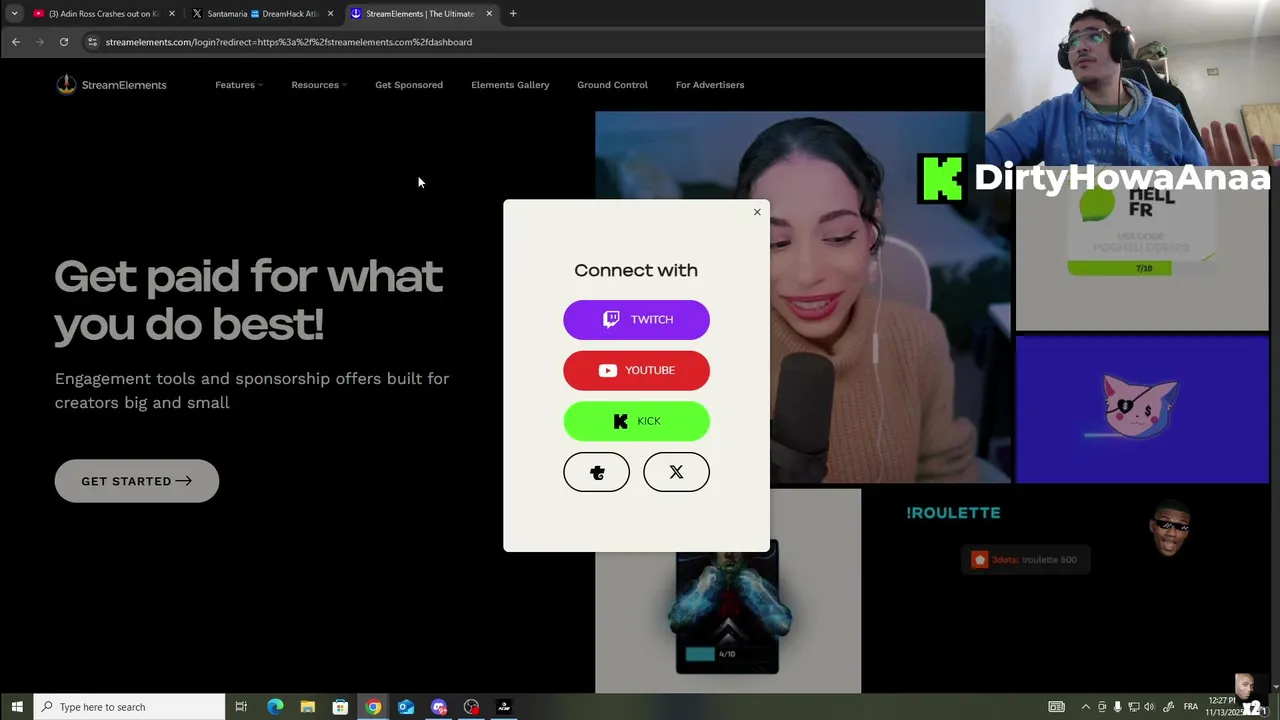This screenshot has height=720, width=1280.
Task: Click the Windows taskbar search box
Action: [129, 707]
